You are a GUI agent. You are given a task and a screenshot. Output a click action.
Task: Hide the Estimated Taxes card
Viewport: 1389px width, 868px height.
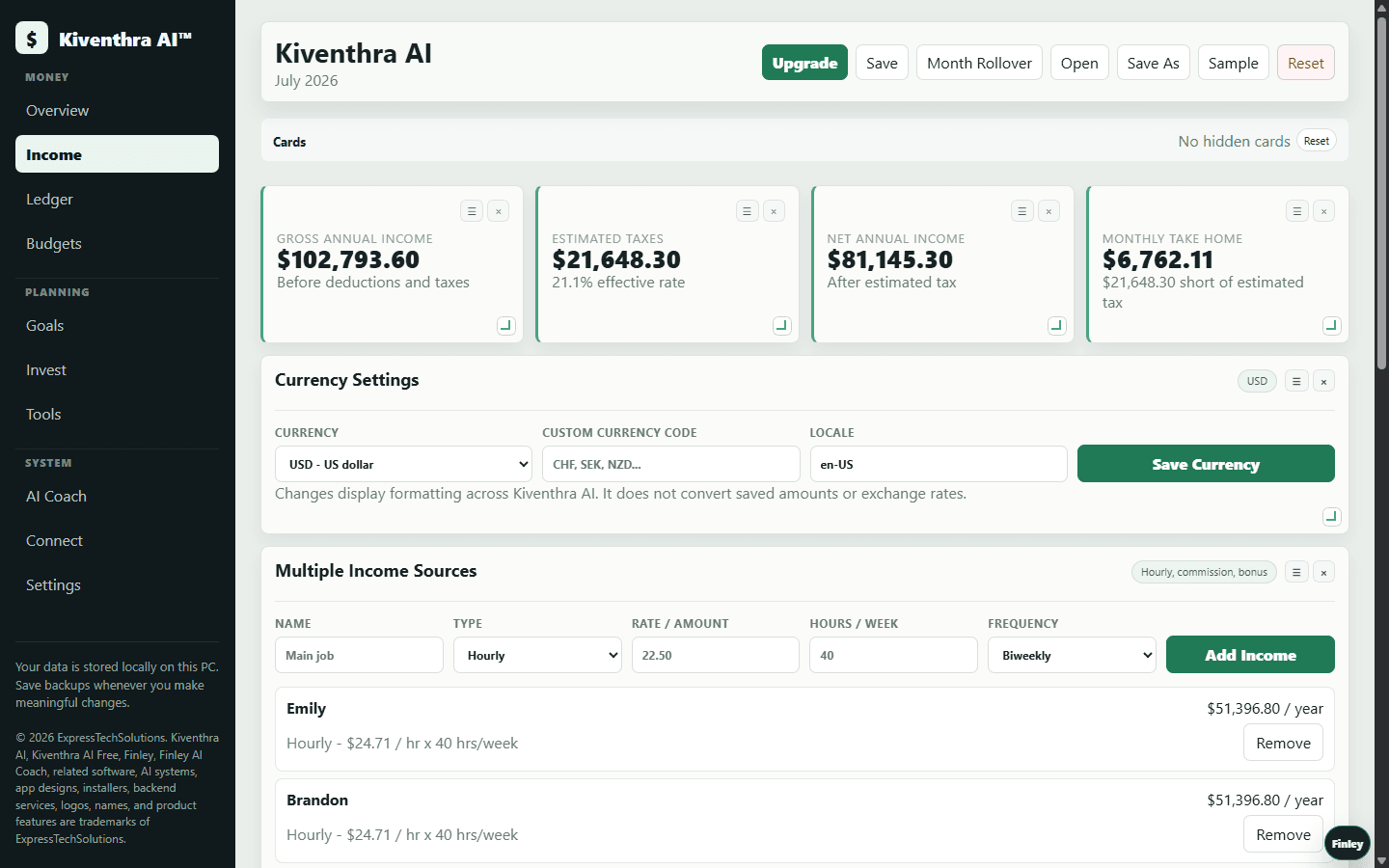[775, 211]
